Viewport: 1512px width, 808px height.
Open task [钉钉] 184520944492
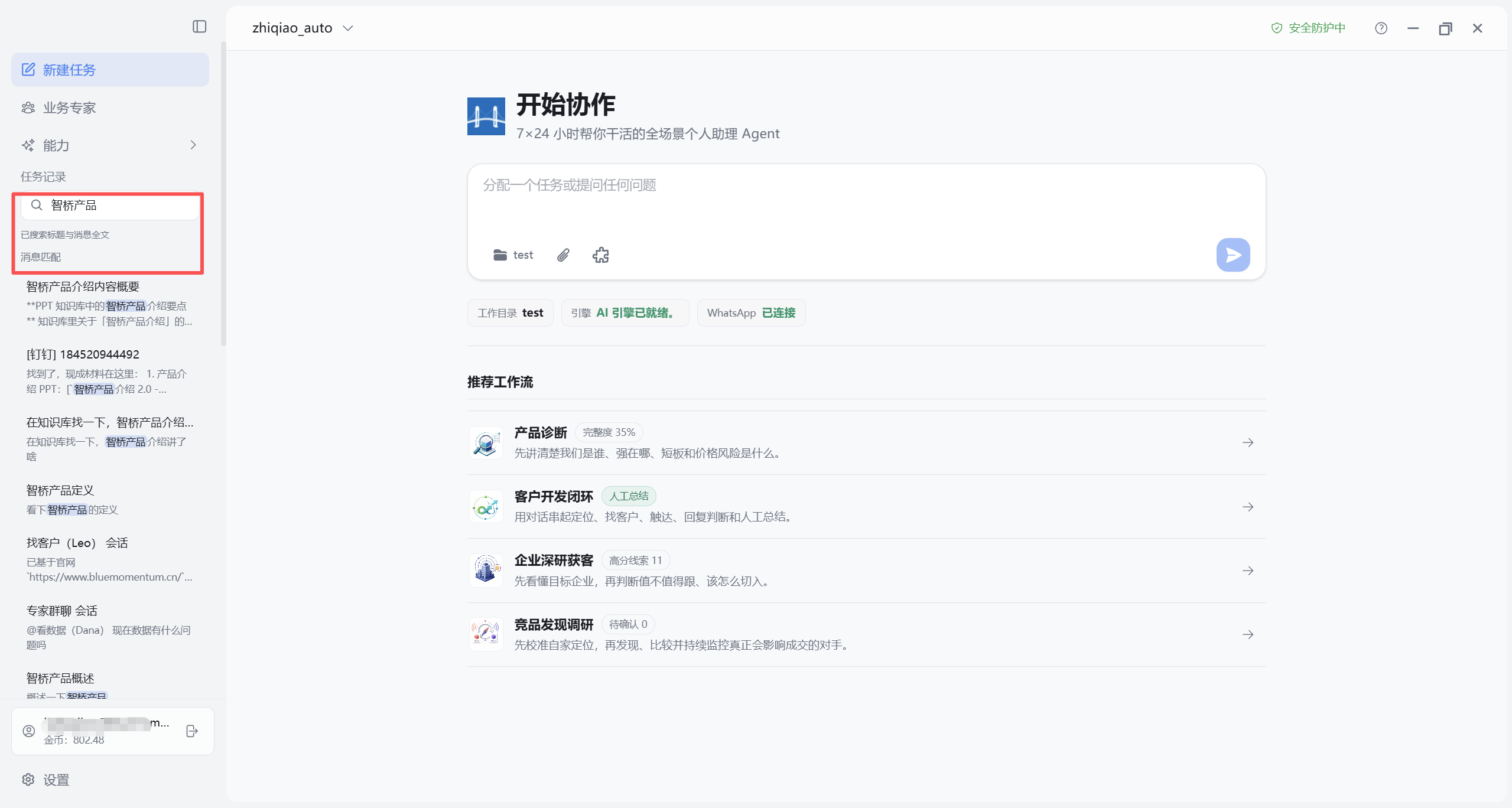coord(110,372)
